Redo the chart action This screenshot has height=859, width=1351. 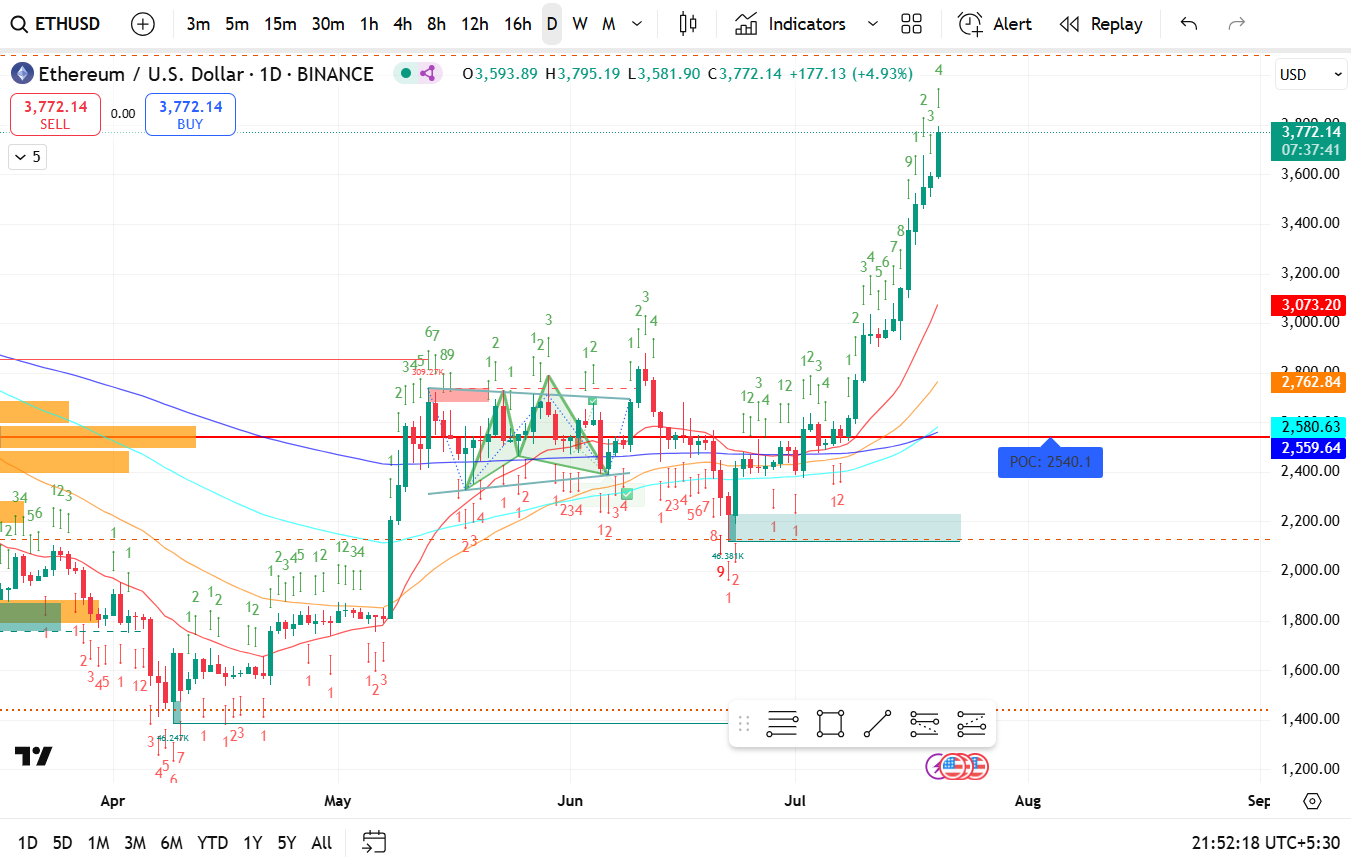click(1237, 24)
